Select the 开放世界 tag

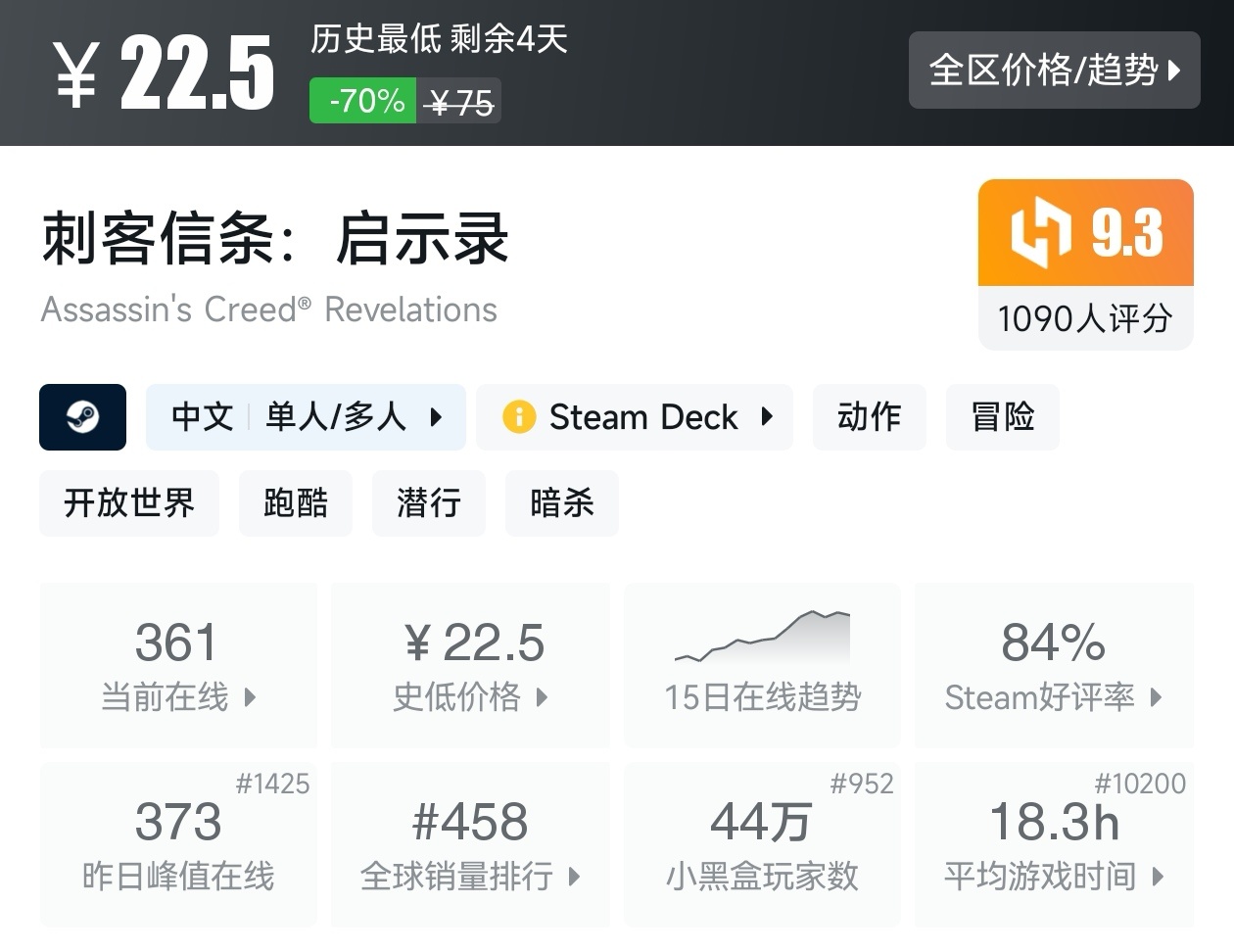tap(129, 503)
